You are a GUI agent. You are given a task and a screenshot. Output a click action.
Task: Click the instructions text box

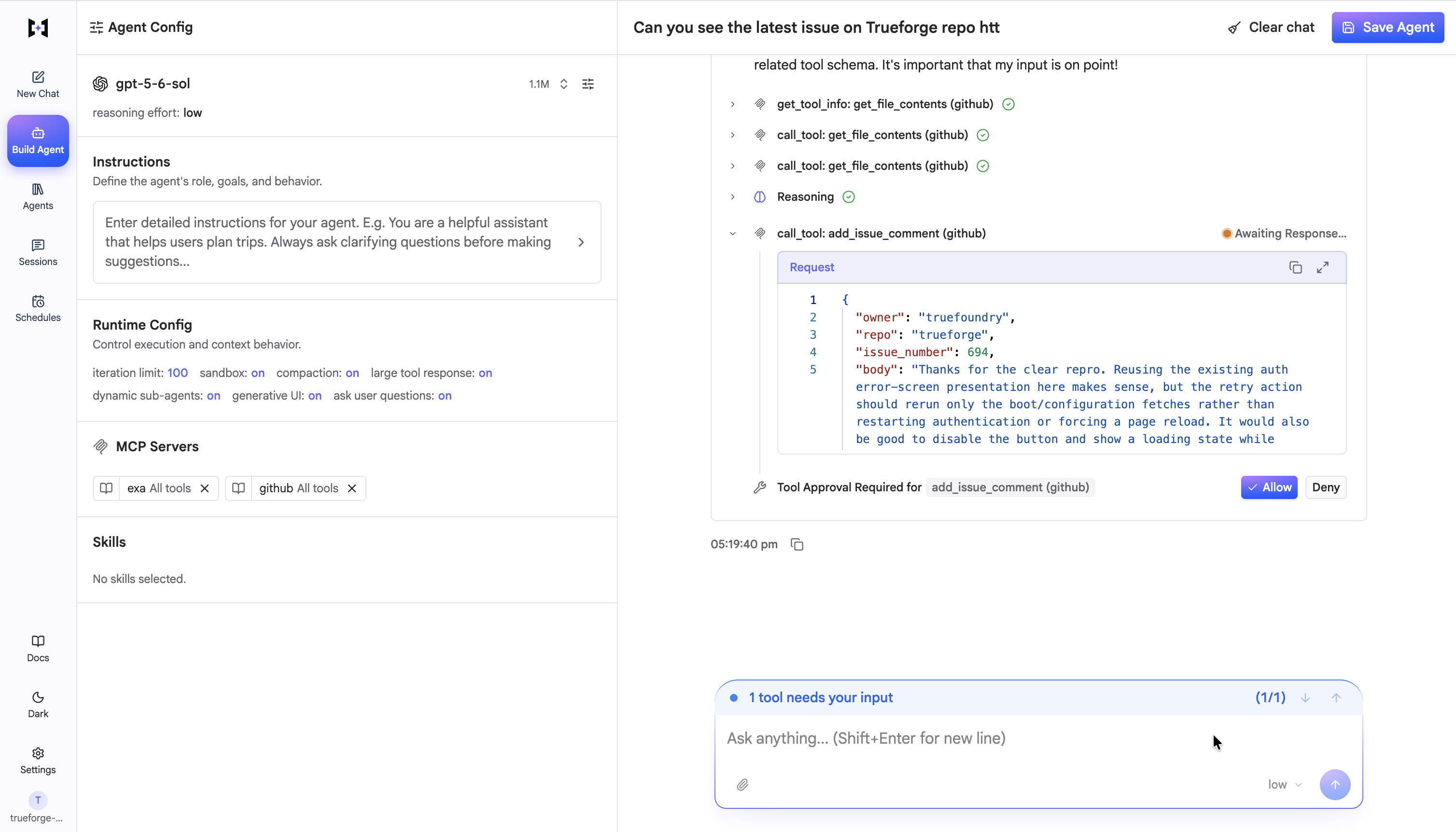point(346,242)
